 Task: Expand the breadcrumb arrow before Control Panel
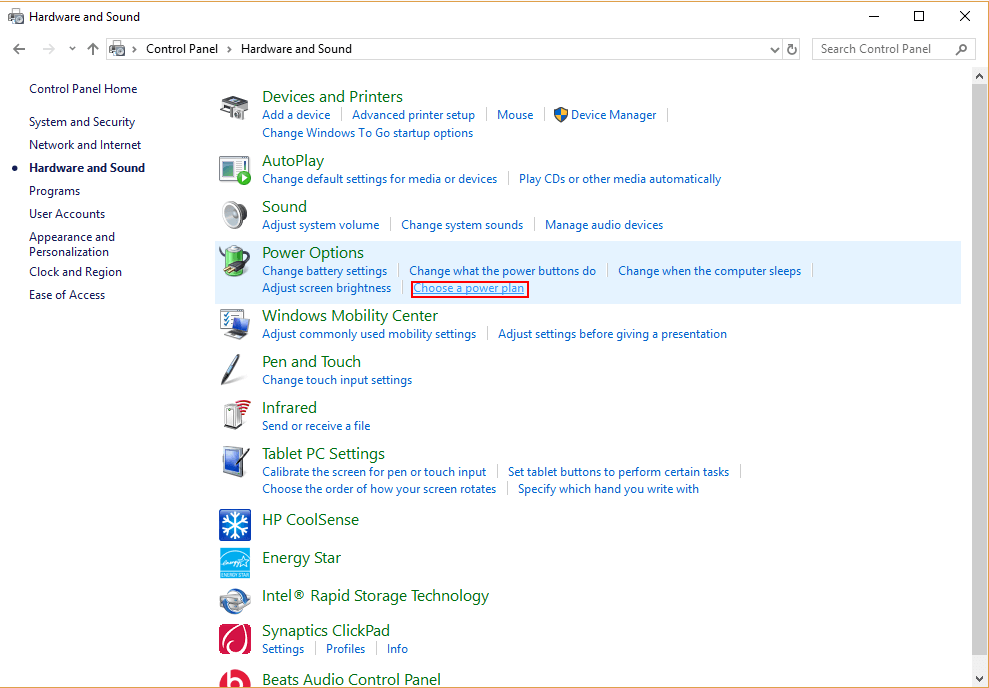pos(134,49)
